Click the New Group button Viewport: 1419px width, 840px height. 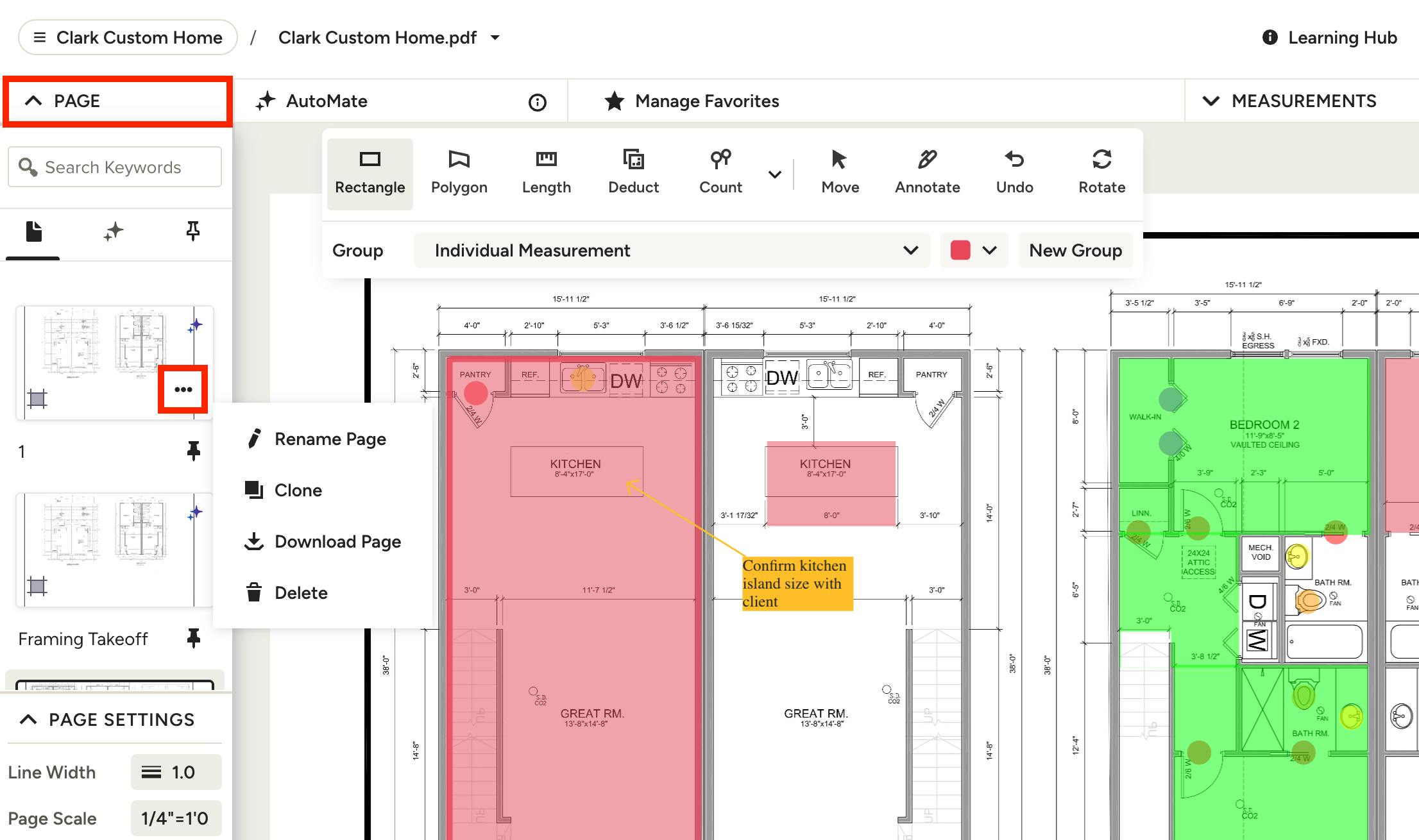point(1075,250)
